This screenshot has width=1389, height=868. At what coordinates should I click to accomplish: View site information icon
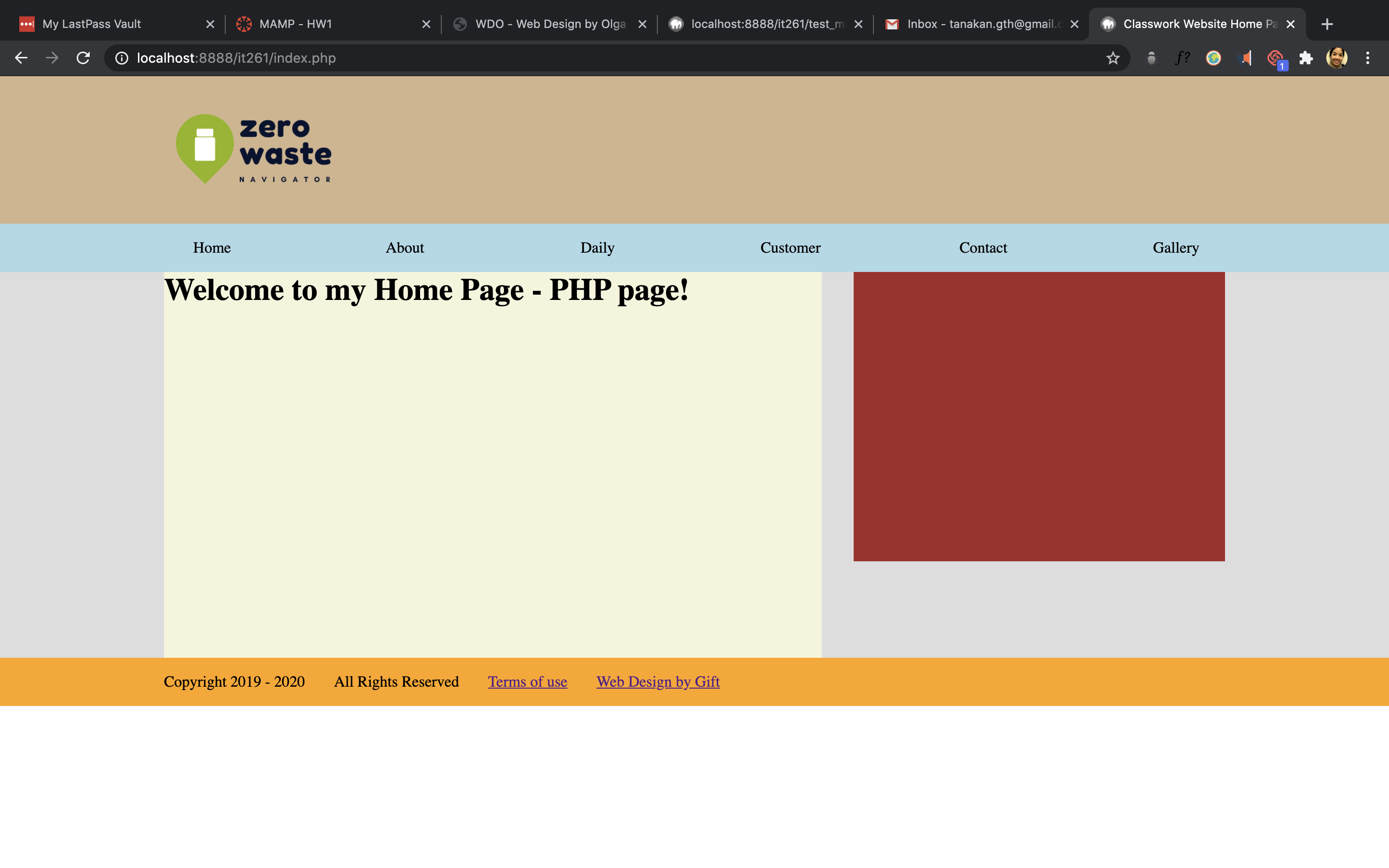tap(122, 58)
